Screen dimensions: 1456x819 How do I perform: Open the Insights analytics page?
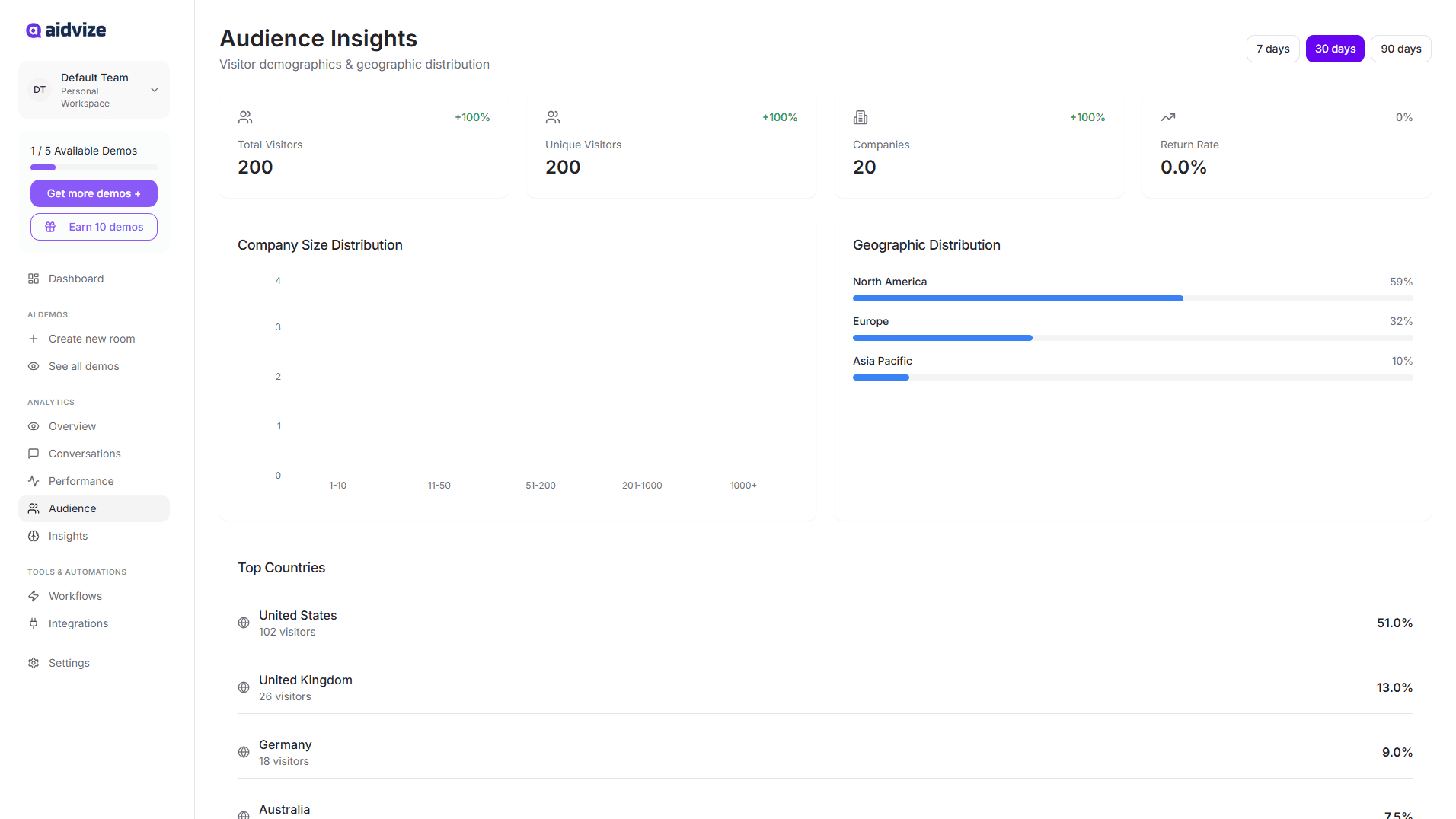click(x=68, y=536)
